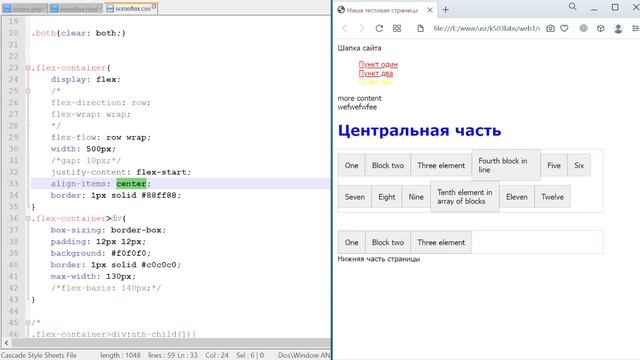The width and height of the screenshot is (640, 360).
Task: Go back in browser history
Action: pyautogui.click(x=344, y=28)
